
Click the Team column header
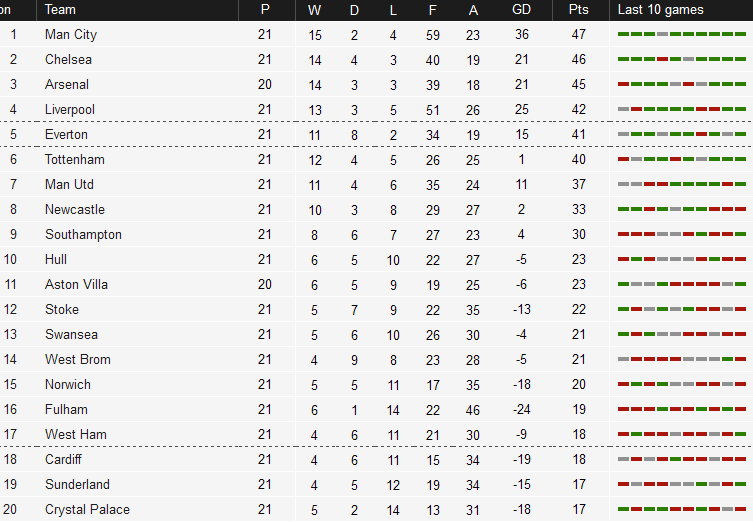tap(60, 10)
